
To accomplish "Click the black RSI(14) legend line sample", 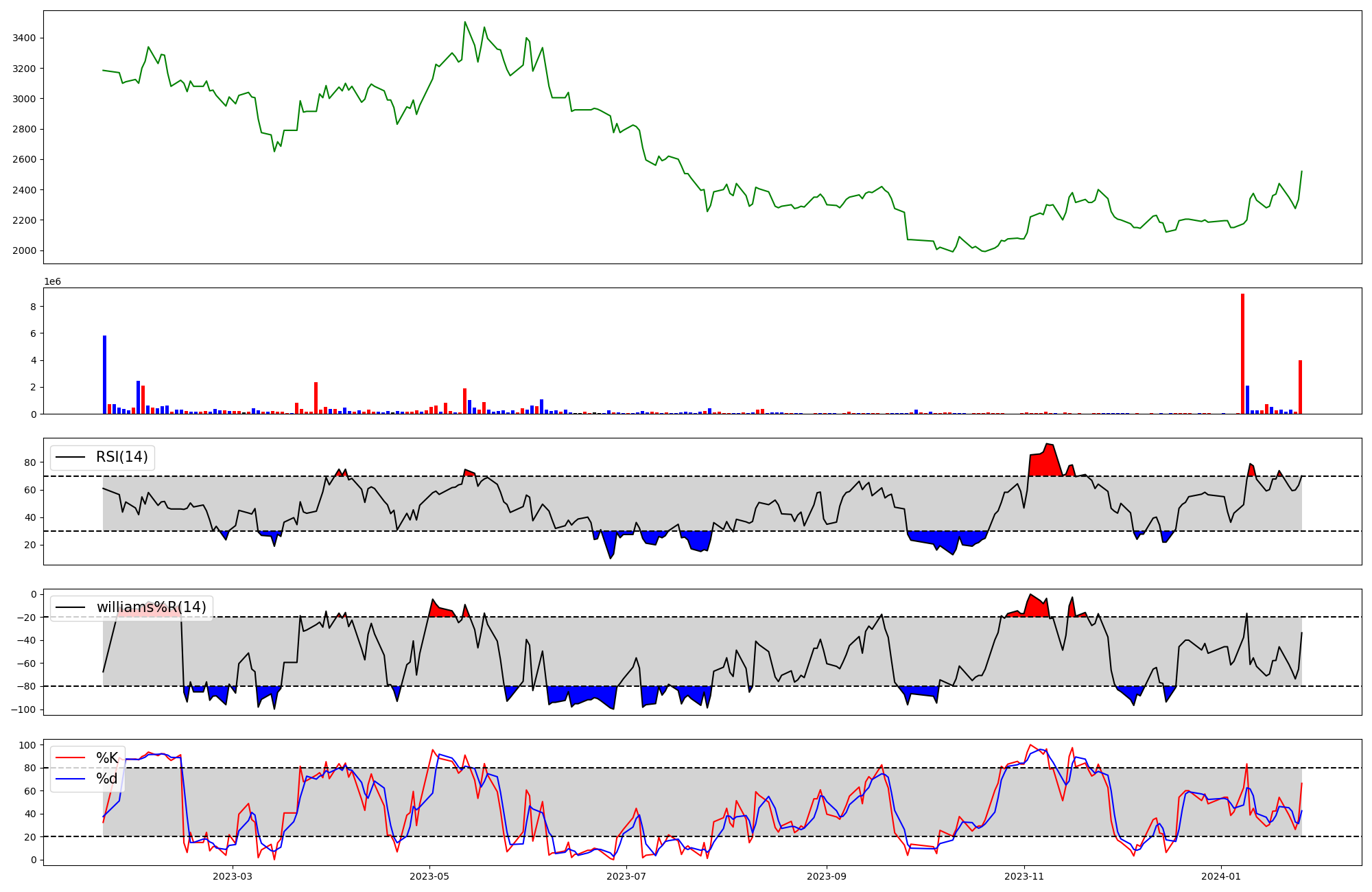I will [71, 457].
